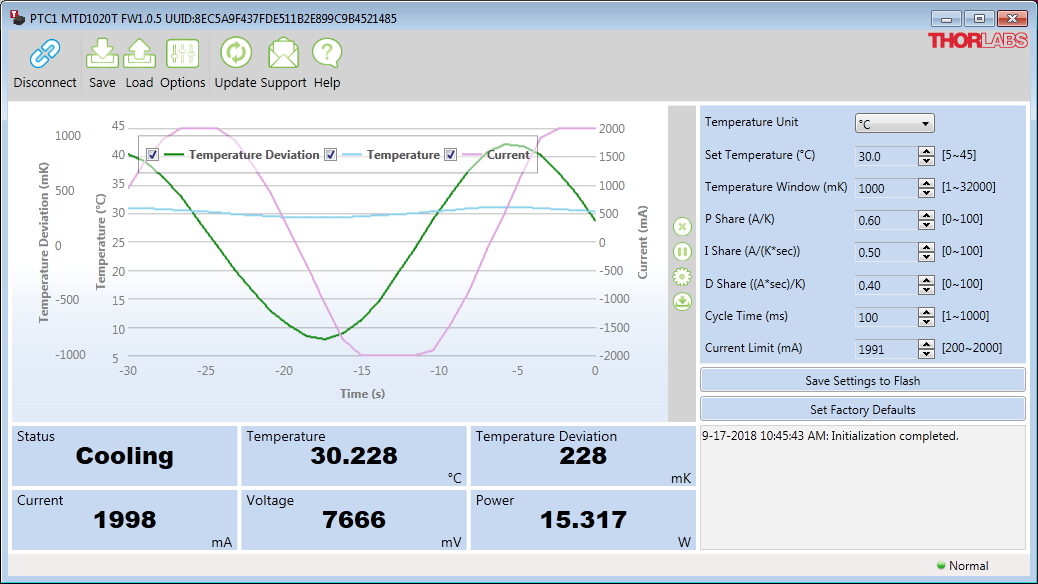The width and height of the screenshot is (1038, 584).
Task: Increase I Share value with up arrow
Action: point(926,248)
